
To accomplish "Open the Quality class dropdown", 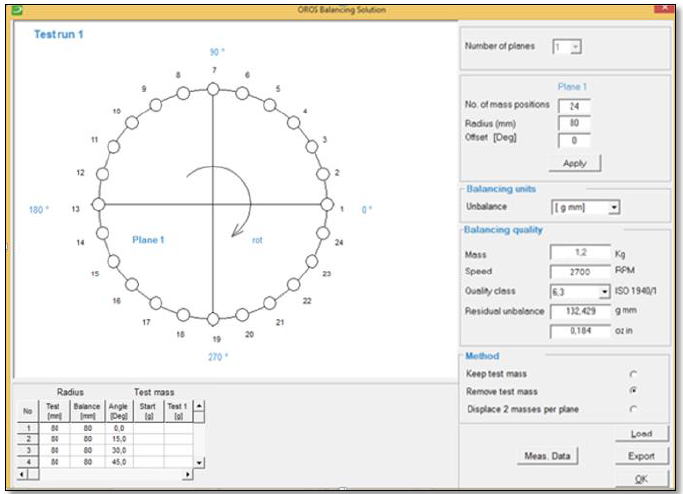I will pos(603,291).
